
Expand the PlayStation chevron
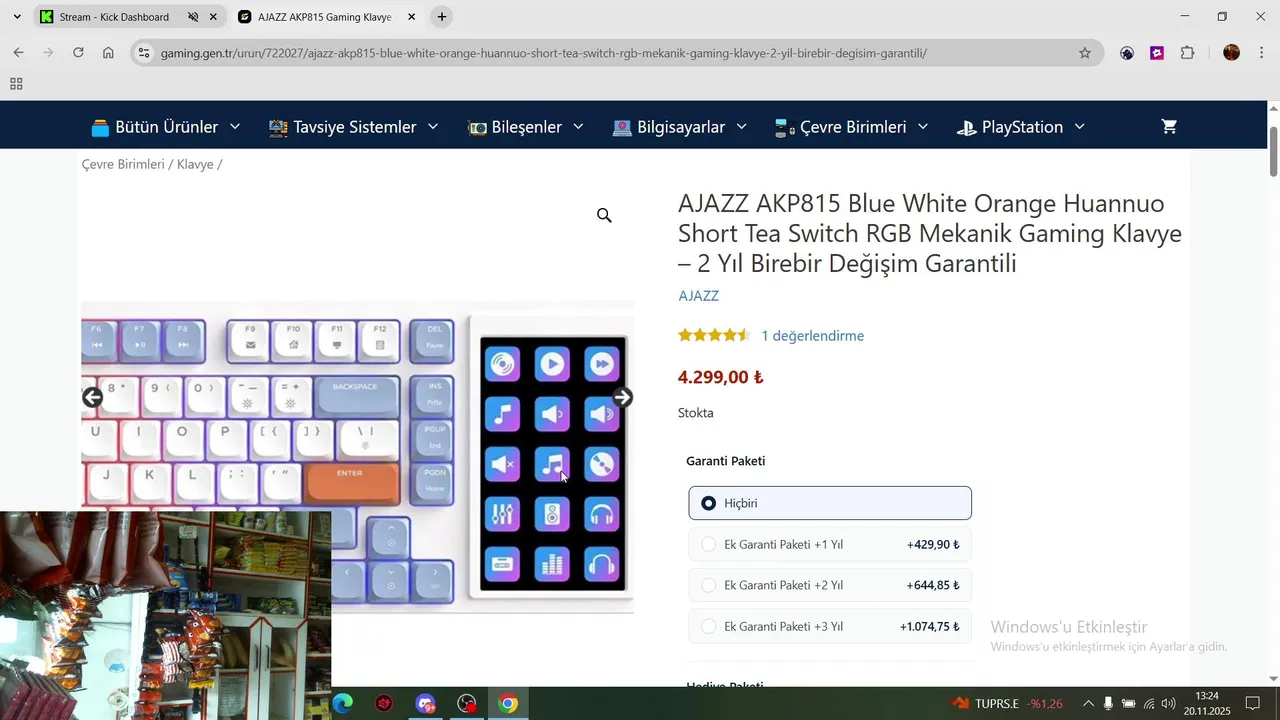(x=1080, y=127)
